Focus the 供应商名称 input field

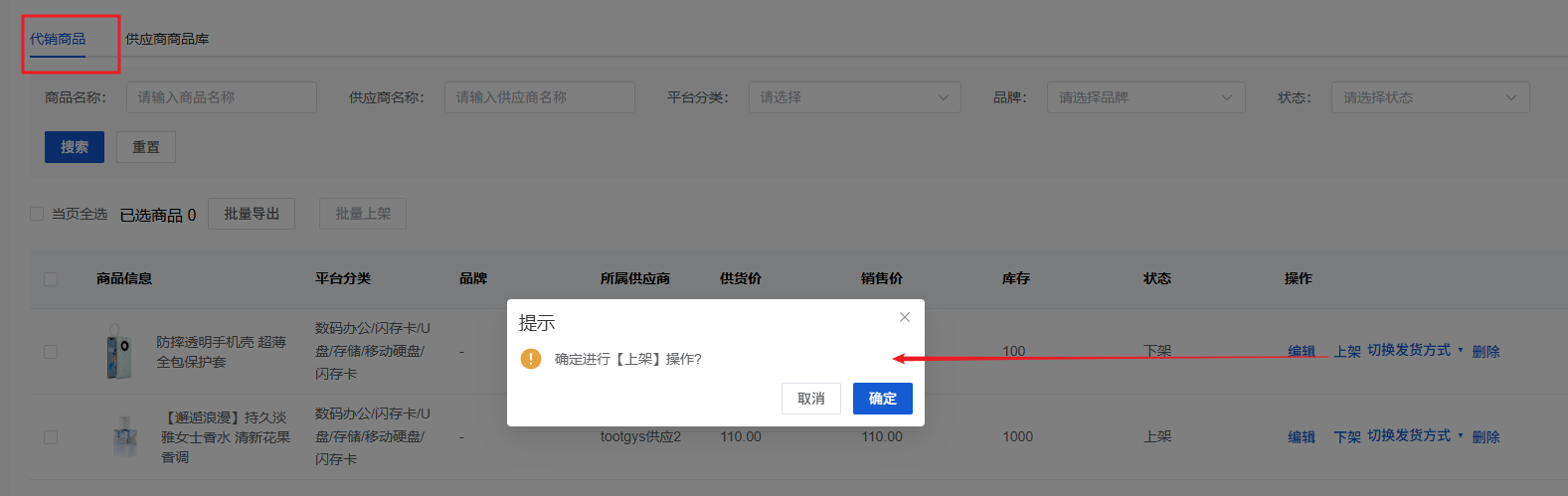(x=540, y=97)
